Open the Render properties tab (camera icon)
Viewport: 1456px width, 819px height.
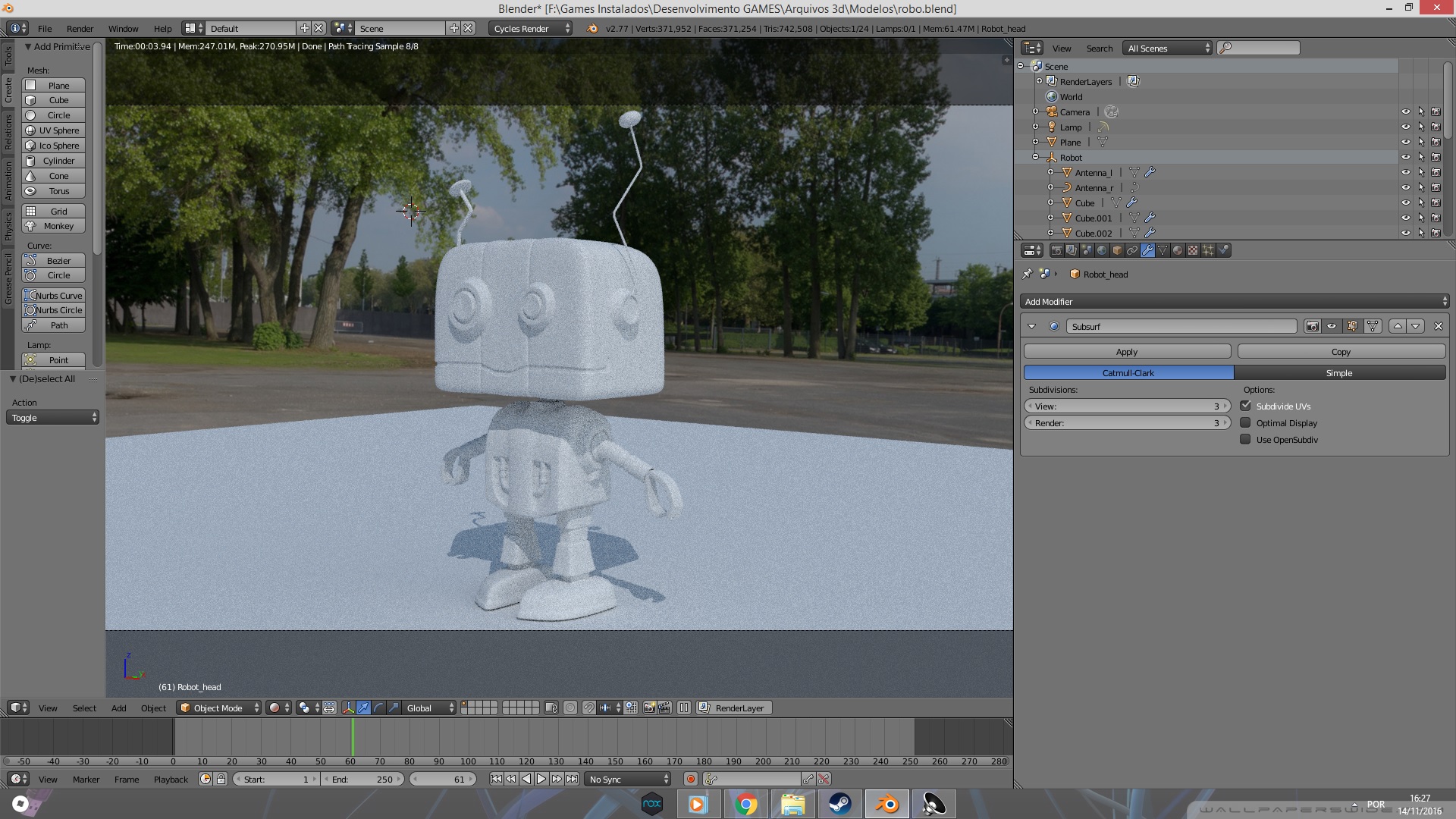1056,250
